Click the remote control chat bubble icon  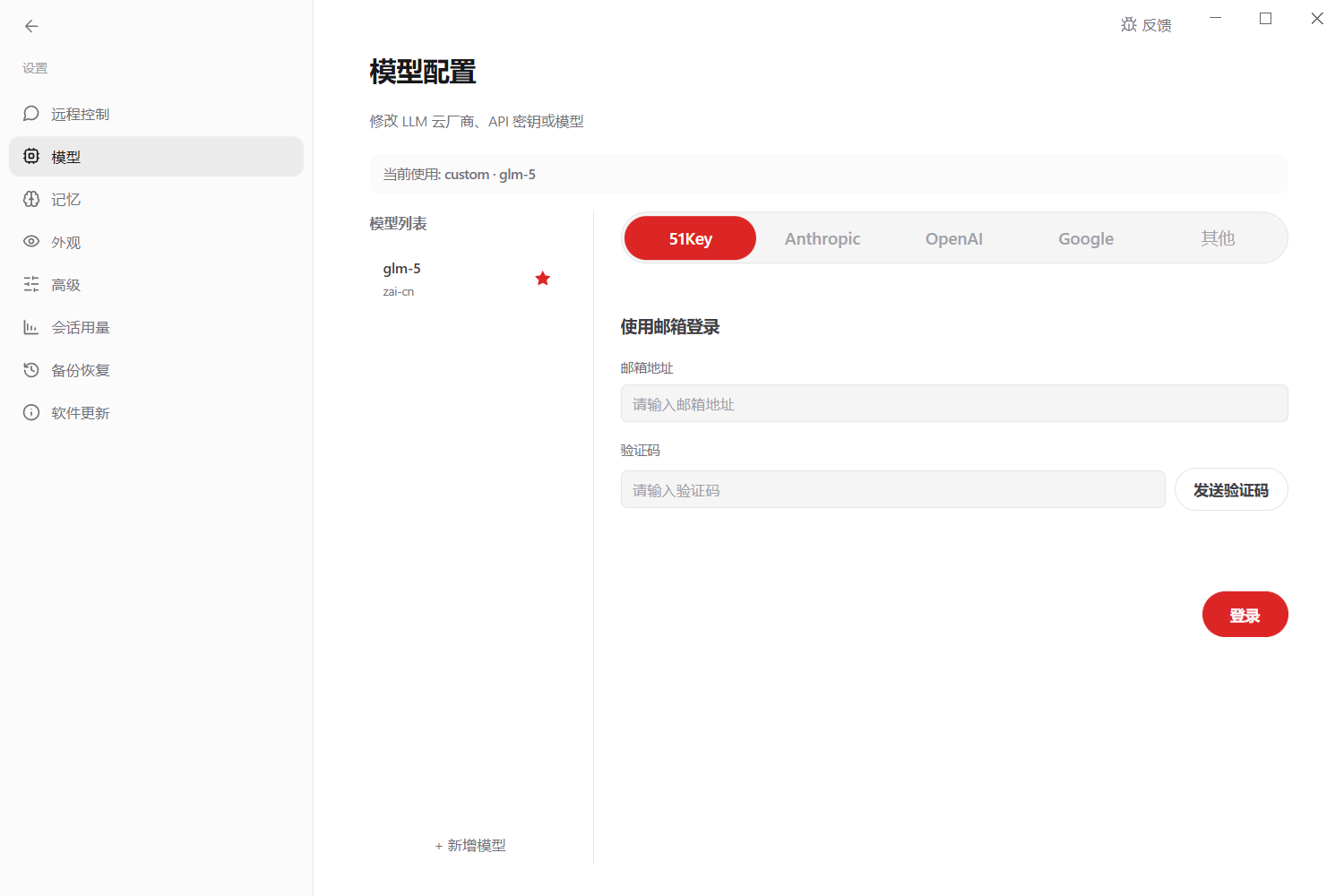coord(31,114)
